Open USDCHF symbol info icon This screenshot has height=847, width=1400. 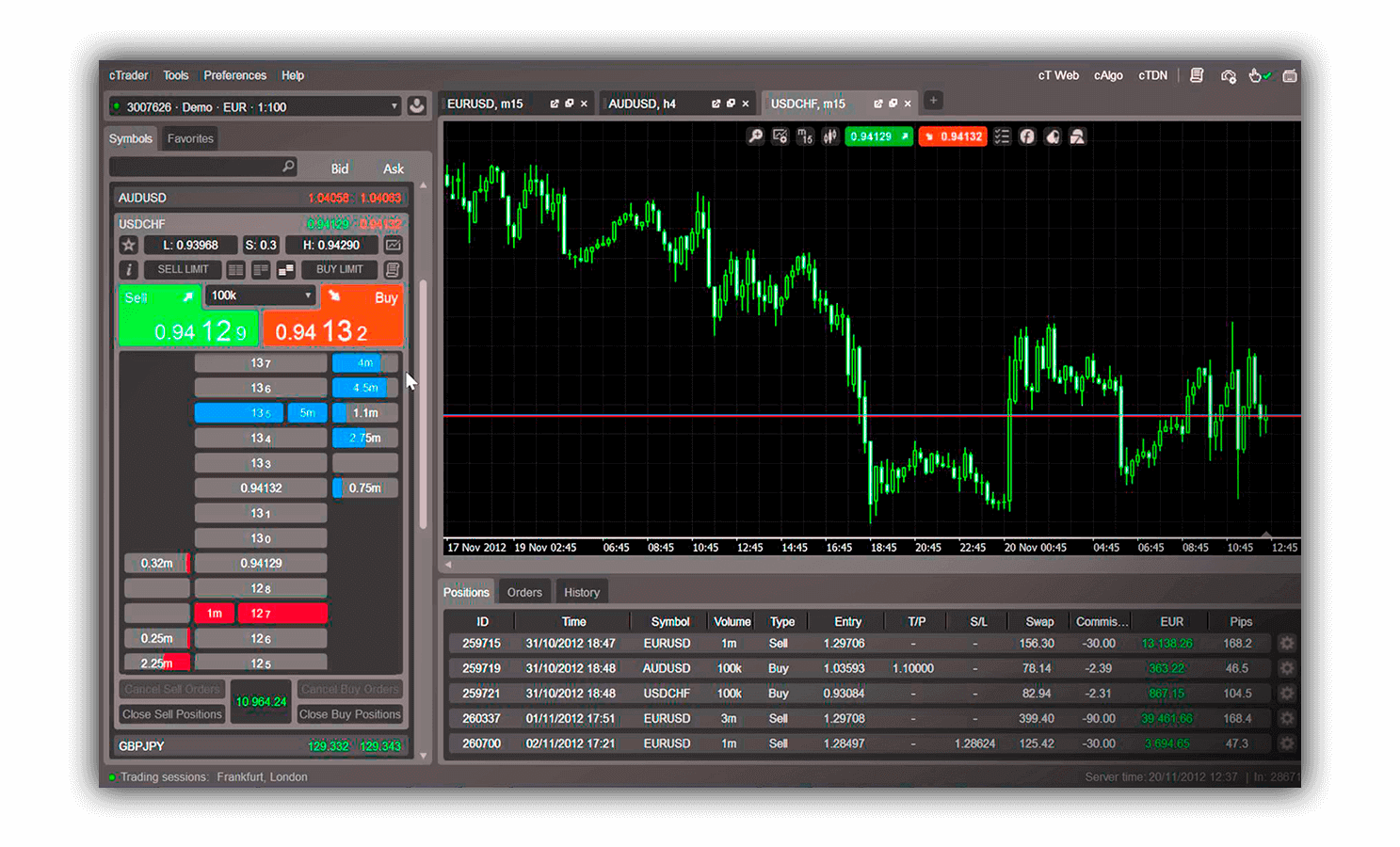point(129,270)
